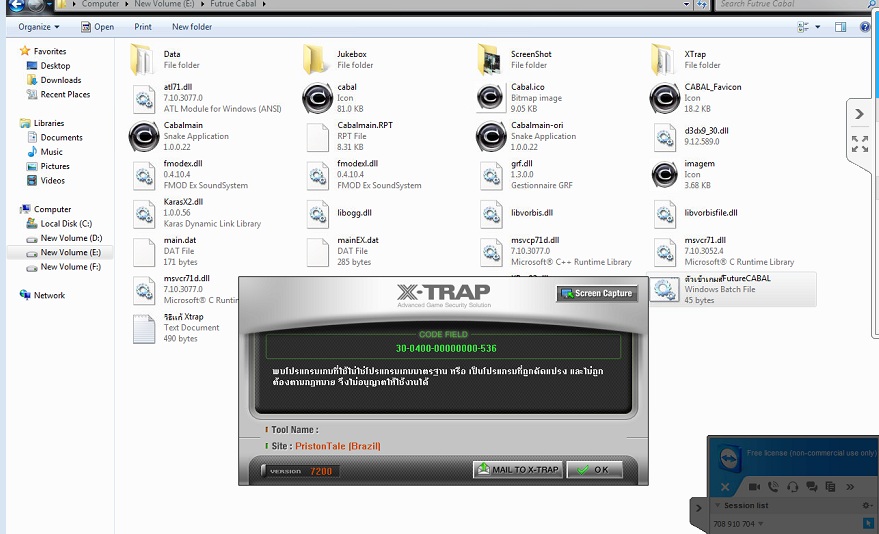
Task: Expand the TeamViewer Session list
Action: coord(718,505)
